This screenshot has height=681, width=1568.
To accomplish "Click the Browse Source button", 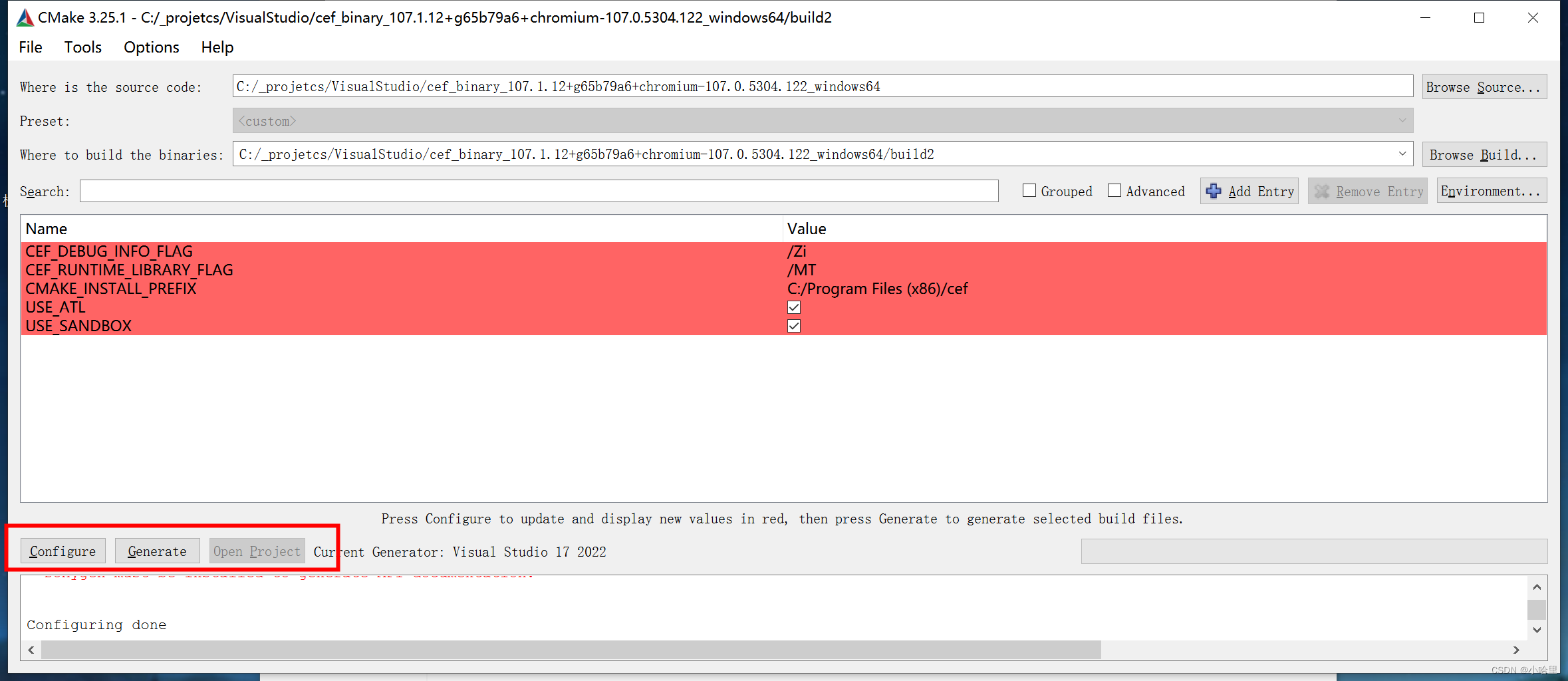I will point(1484,86).
